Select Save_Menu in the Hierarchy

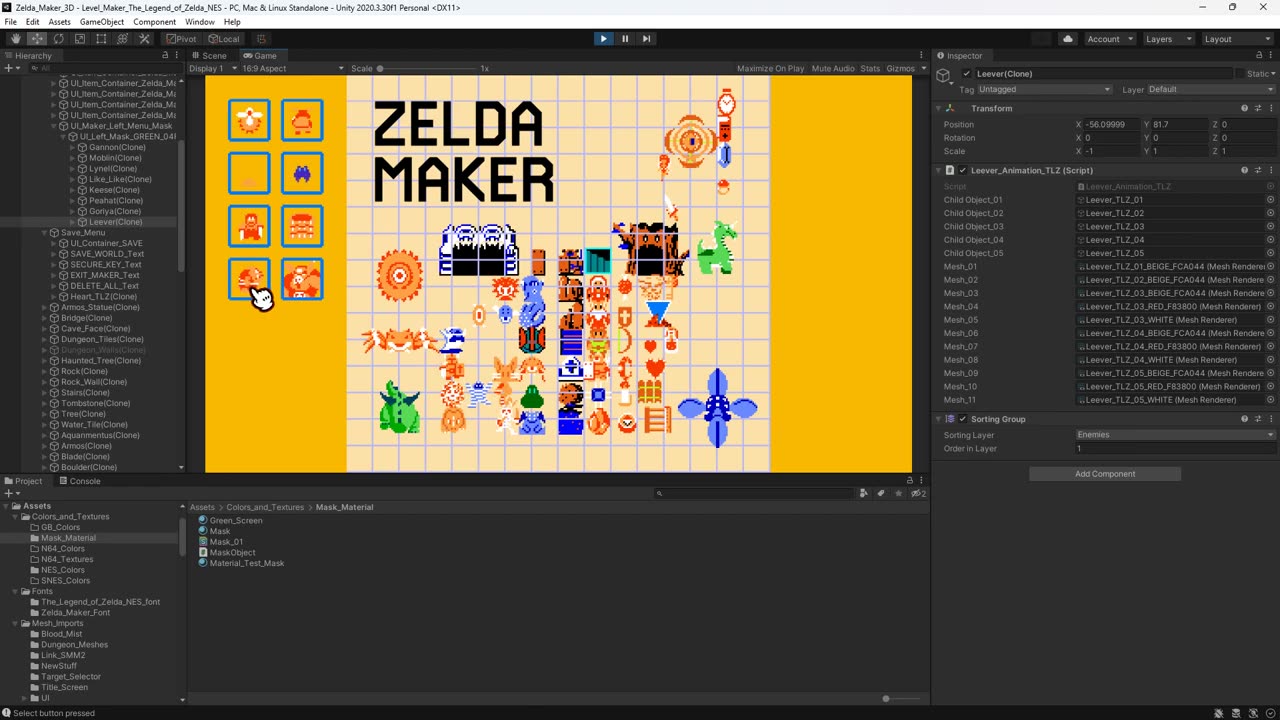[83, 233]
